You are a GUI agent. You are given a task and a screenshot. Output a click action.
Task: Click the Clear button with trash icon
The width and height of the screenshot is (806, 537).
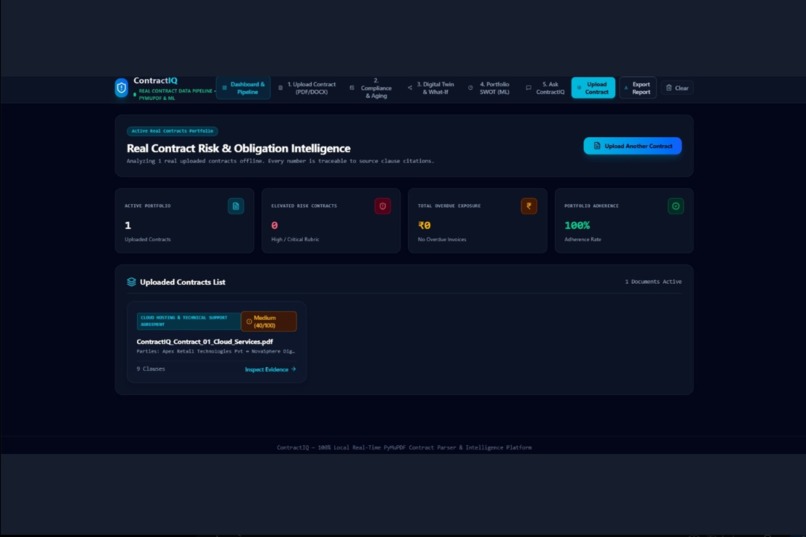[x=677, y=88]
